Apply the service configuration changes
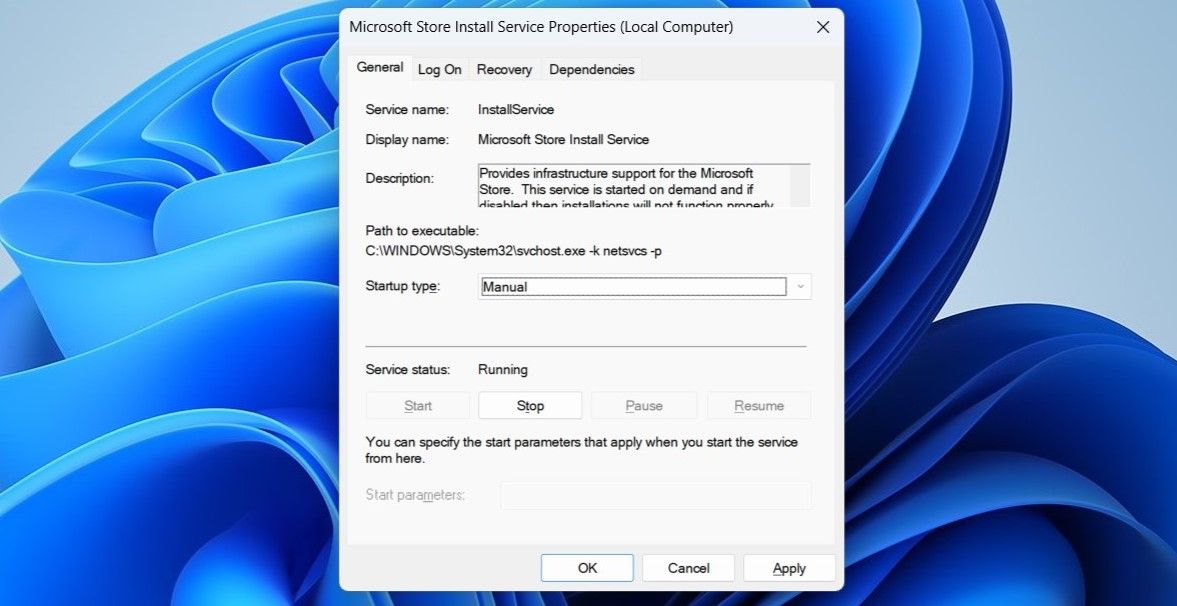Image resolution: width=1177 pixels, height=606 pixels. (789, 567)
